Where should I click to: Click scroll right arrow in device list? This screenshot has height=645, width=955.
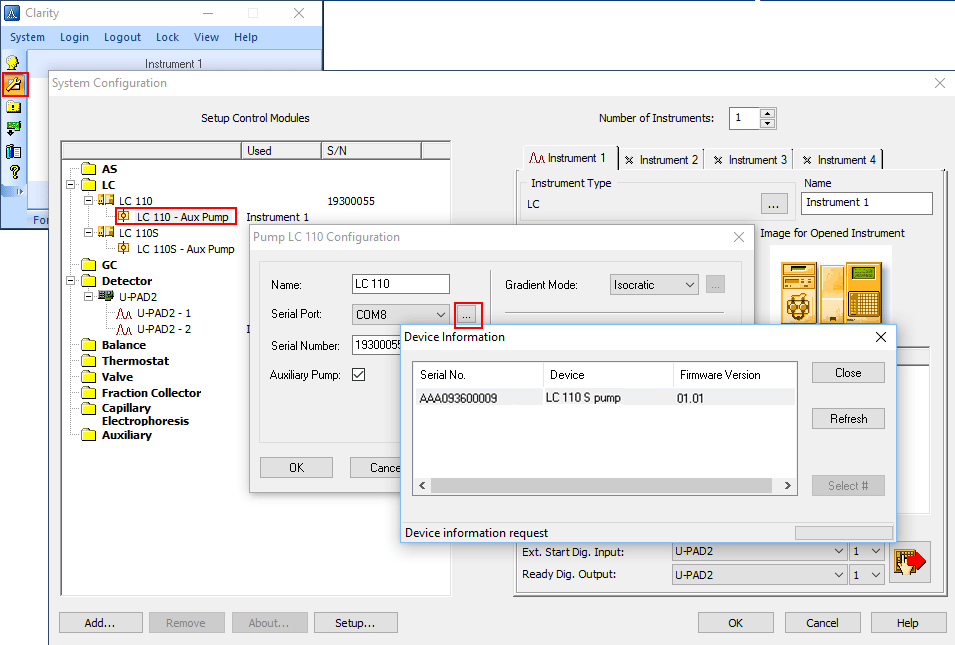click(x=787, y=485)
